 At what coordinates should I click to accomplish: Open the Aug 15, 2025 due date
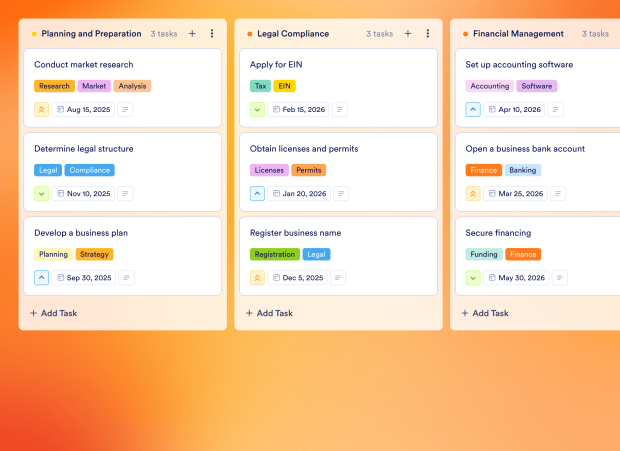tap(81, 109)
